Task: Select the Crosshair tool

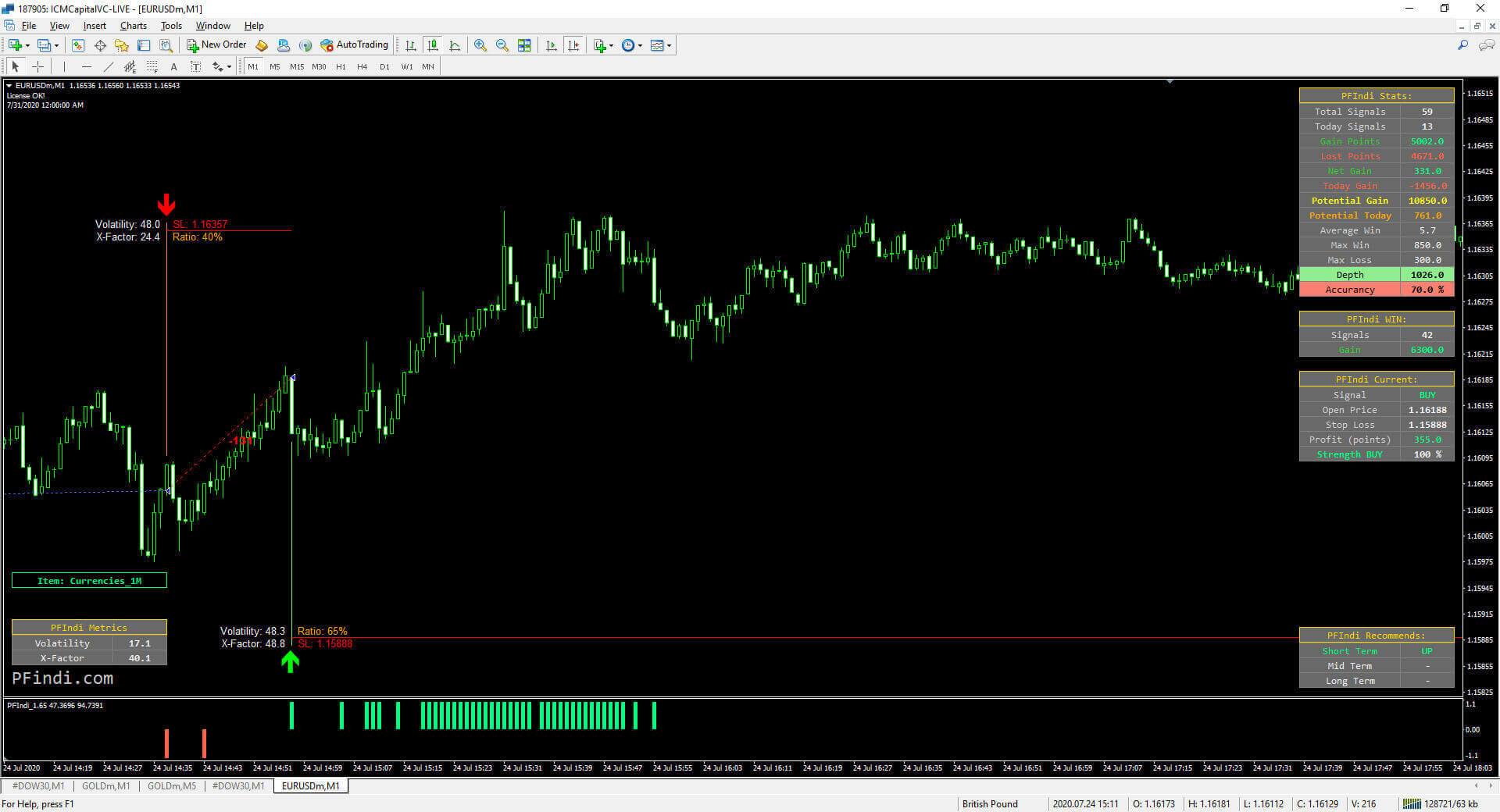Action: click(x=37, y=67)
